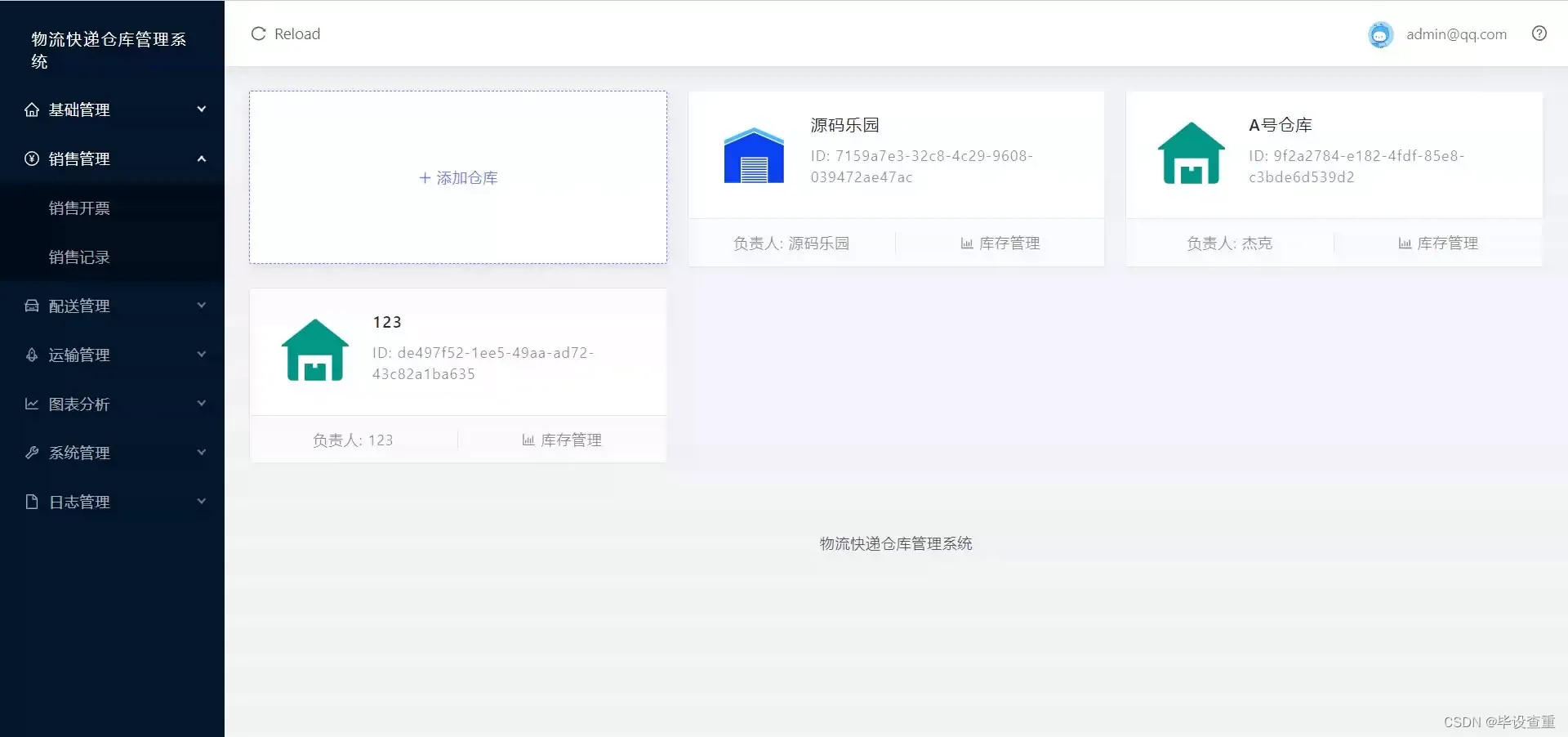Expand 日志管理 using its chevron
This screenshot has height=737, width=1568.
point(202,502)
